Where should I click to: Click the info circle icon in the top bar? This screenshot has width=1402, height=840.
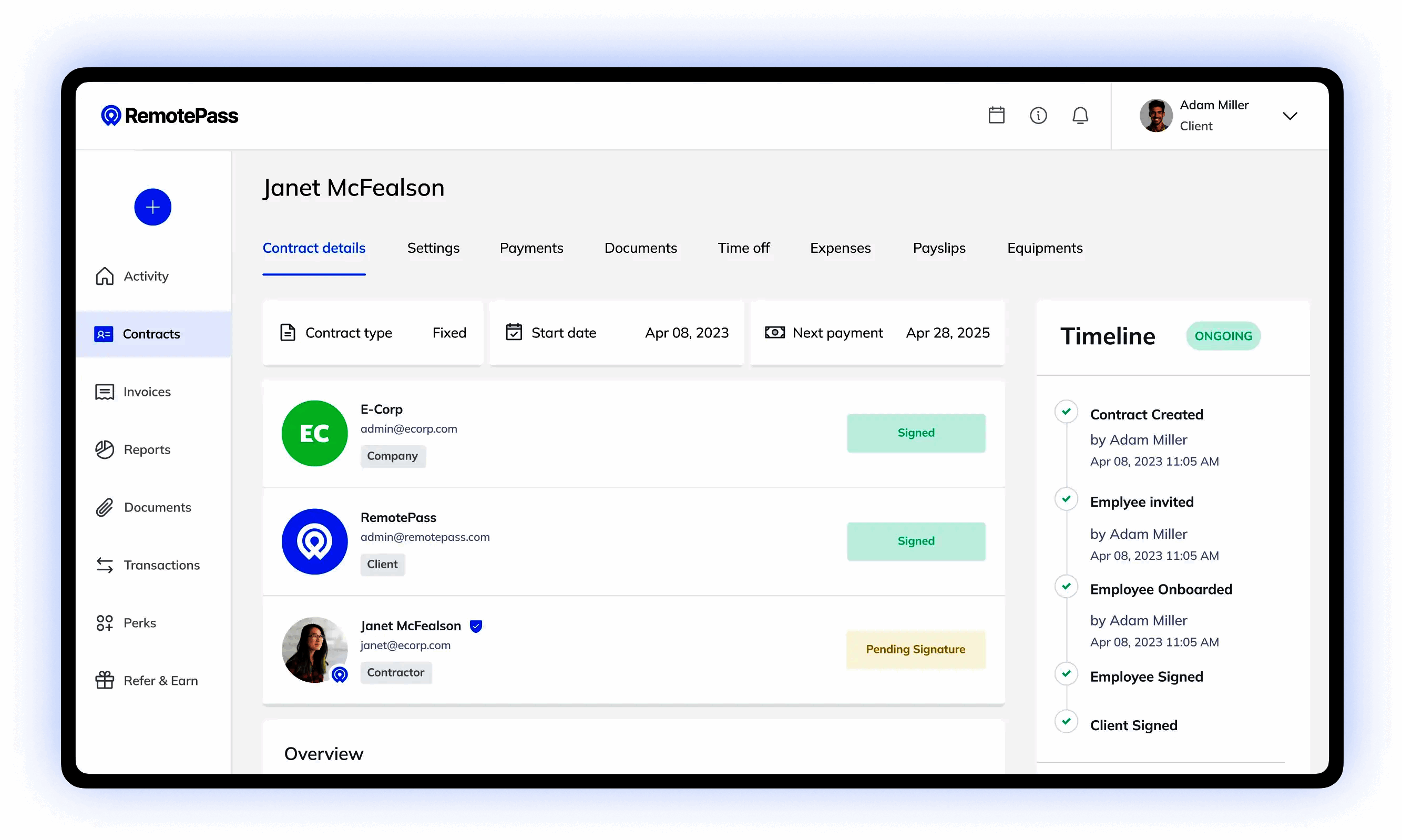[x=1038, y=116]
